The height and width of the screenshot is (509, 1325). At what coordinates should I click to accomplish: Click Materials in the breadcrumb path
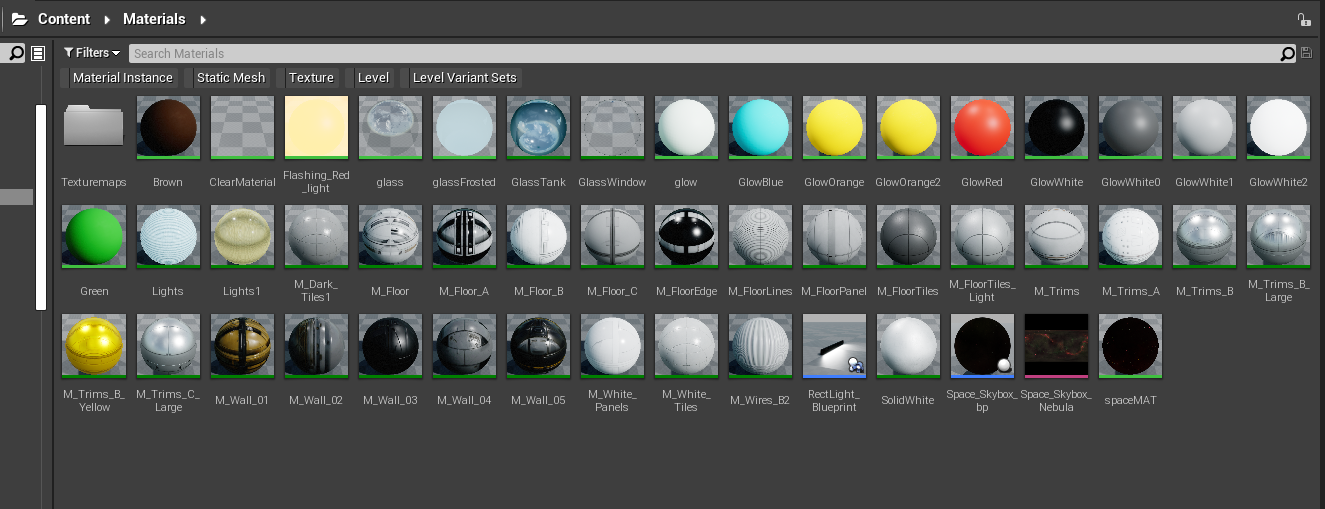tap(154, 19)
